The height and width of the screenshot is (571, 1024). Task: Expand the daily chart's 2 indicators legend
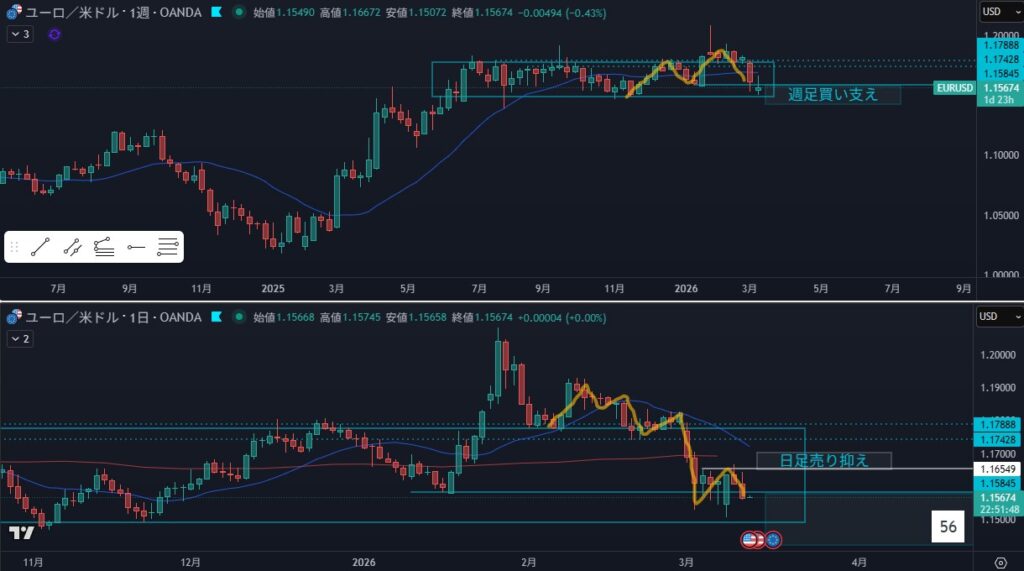20,339
